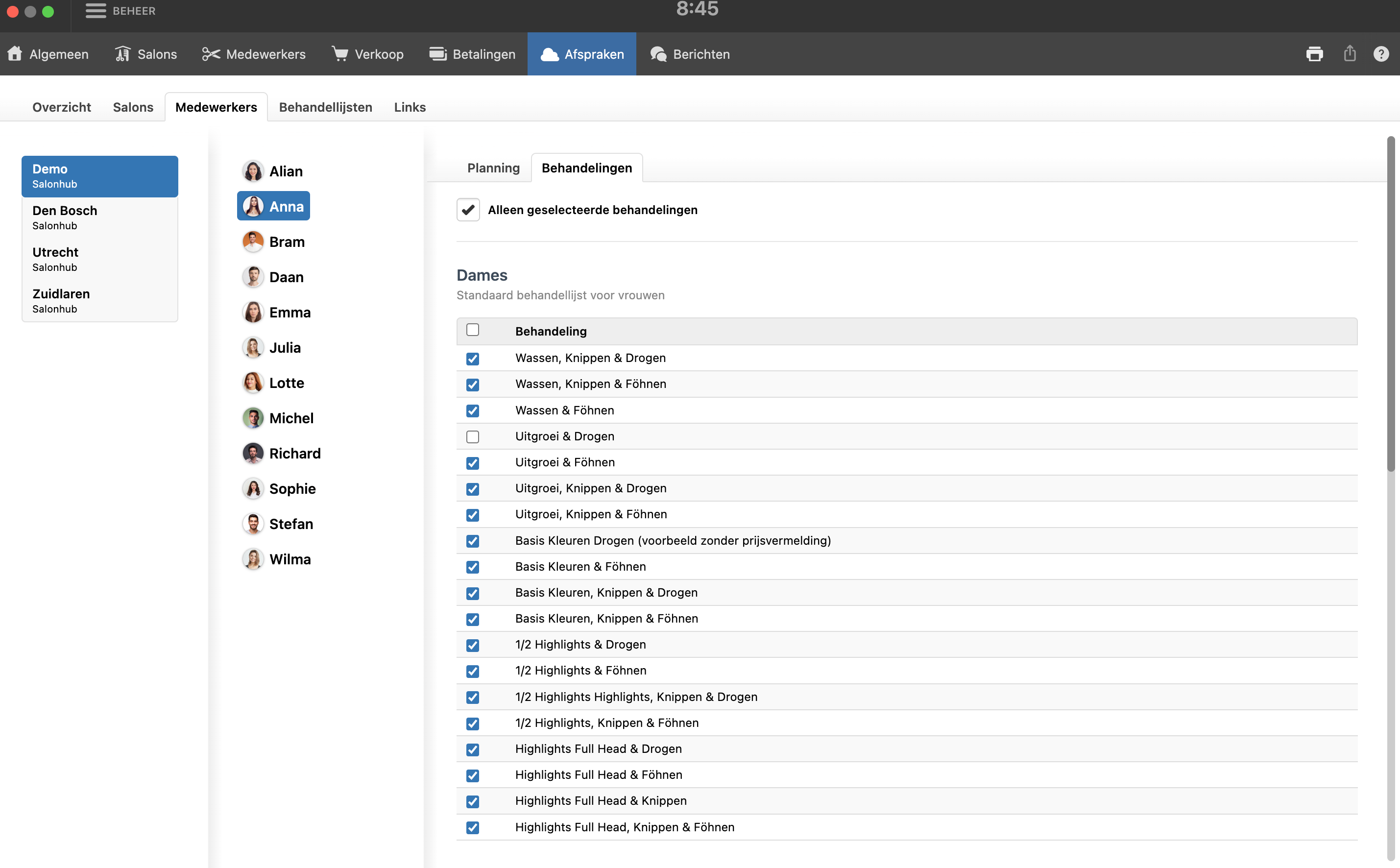Open the Behandellijsten sub-tab

(325, 107)
